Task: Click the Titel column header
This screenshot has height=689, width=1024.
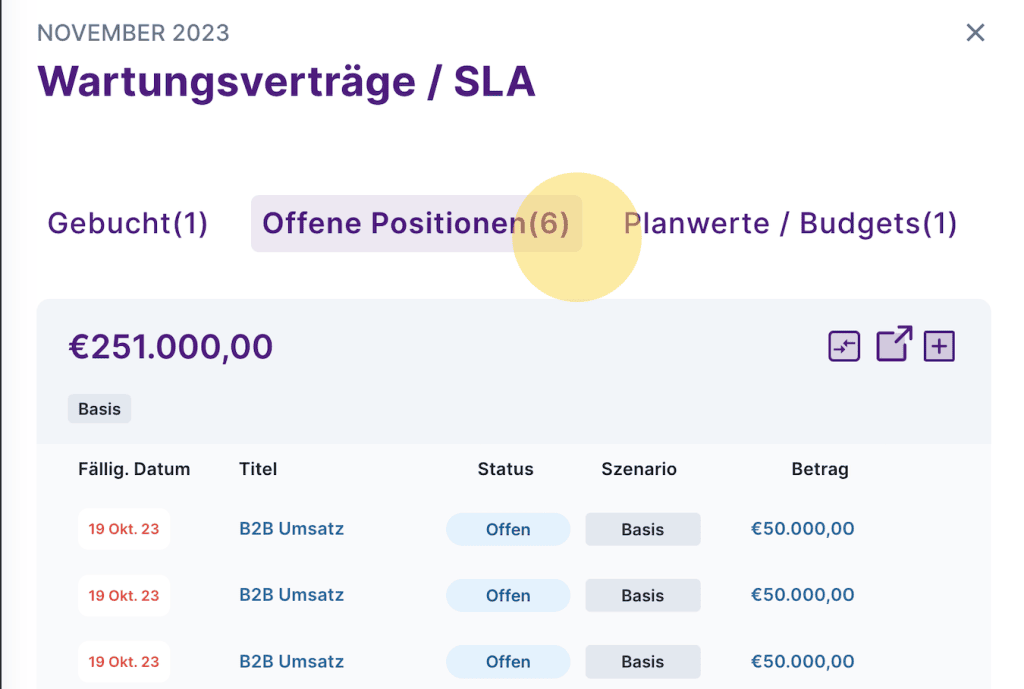Action: point(258,469)
